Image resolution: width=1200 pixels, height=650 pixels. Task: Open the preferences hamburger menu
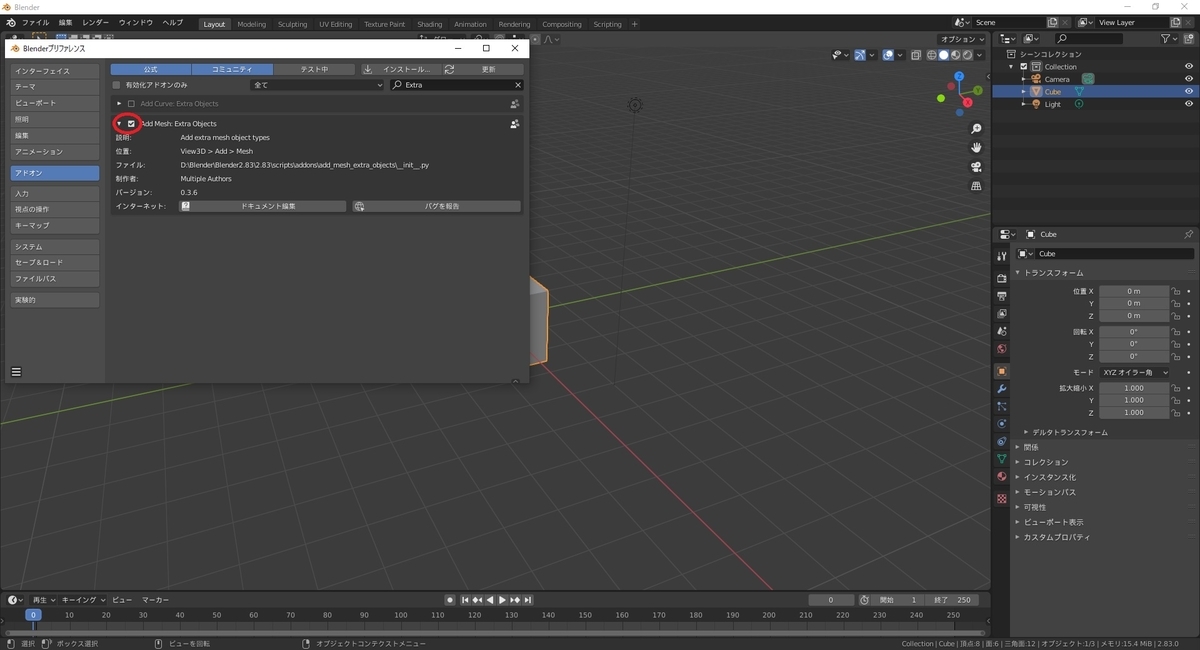tap(16, 371)
